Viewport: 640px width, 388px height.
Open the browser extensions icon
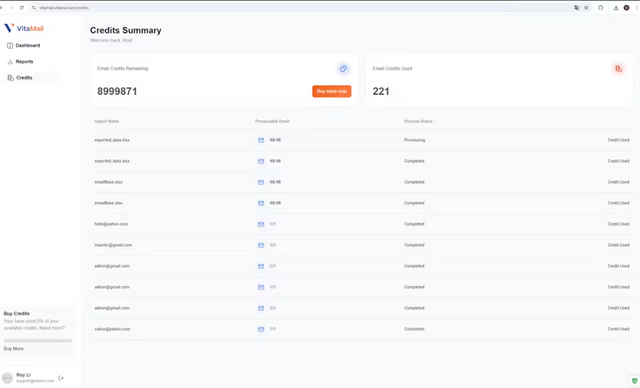click(601, 8)
